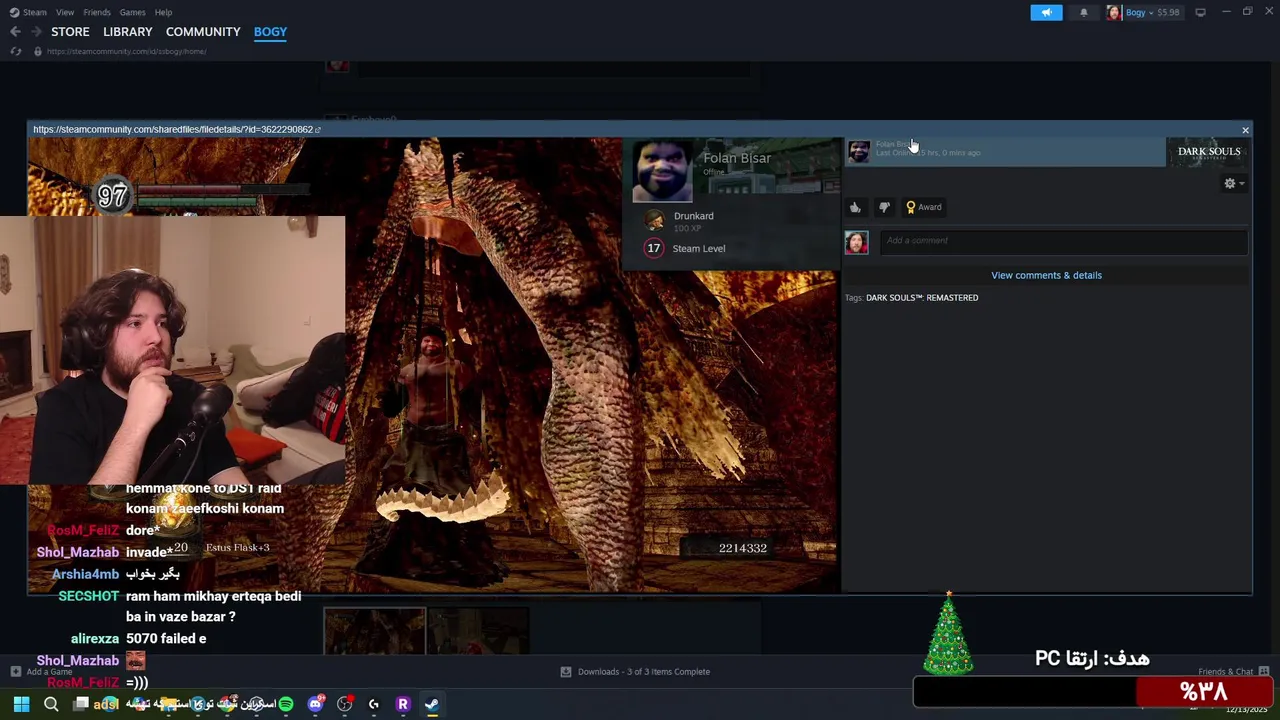This screenshot has height=720, width=1280.
Task: Switch to Big Picture mode icon
Action: coord(1200,12)
